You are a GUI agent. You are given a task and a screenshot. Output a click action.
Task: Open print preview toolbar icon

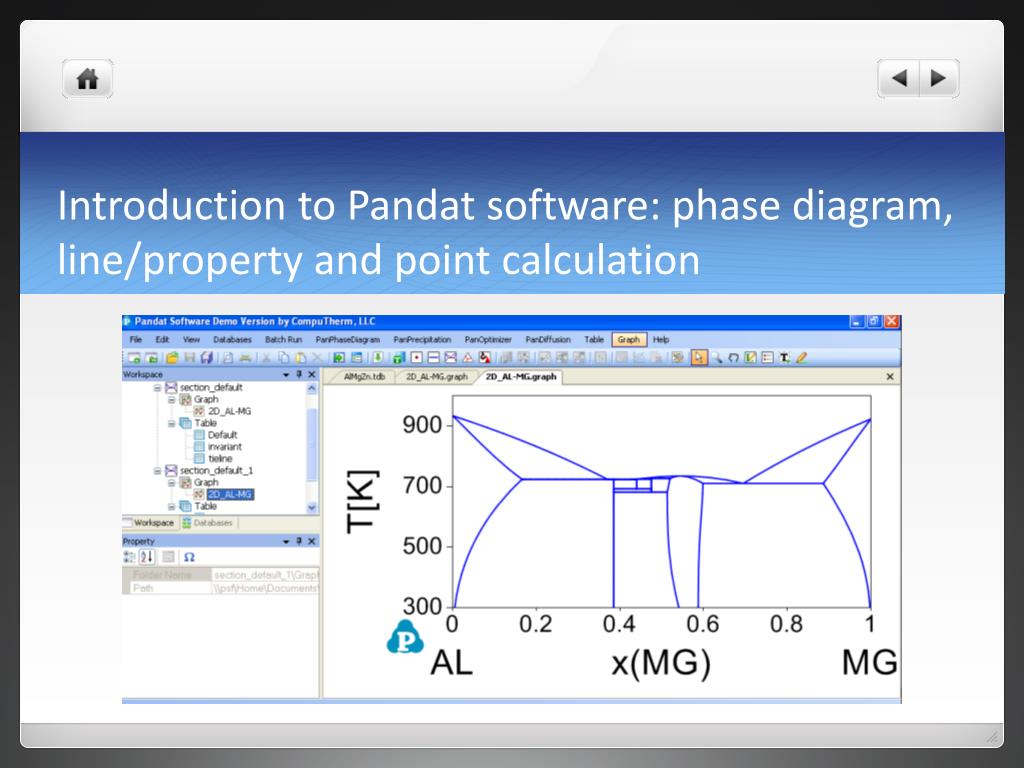tap(228, 357)
